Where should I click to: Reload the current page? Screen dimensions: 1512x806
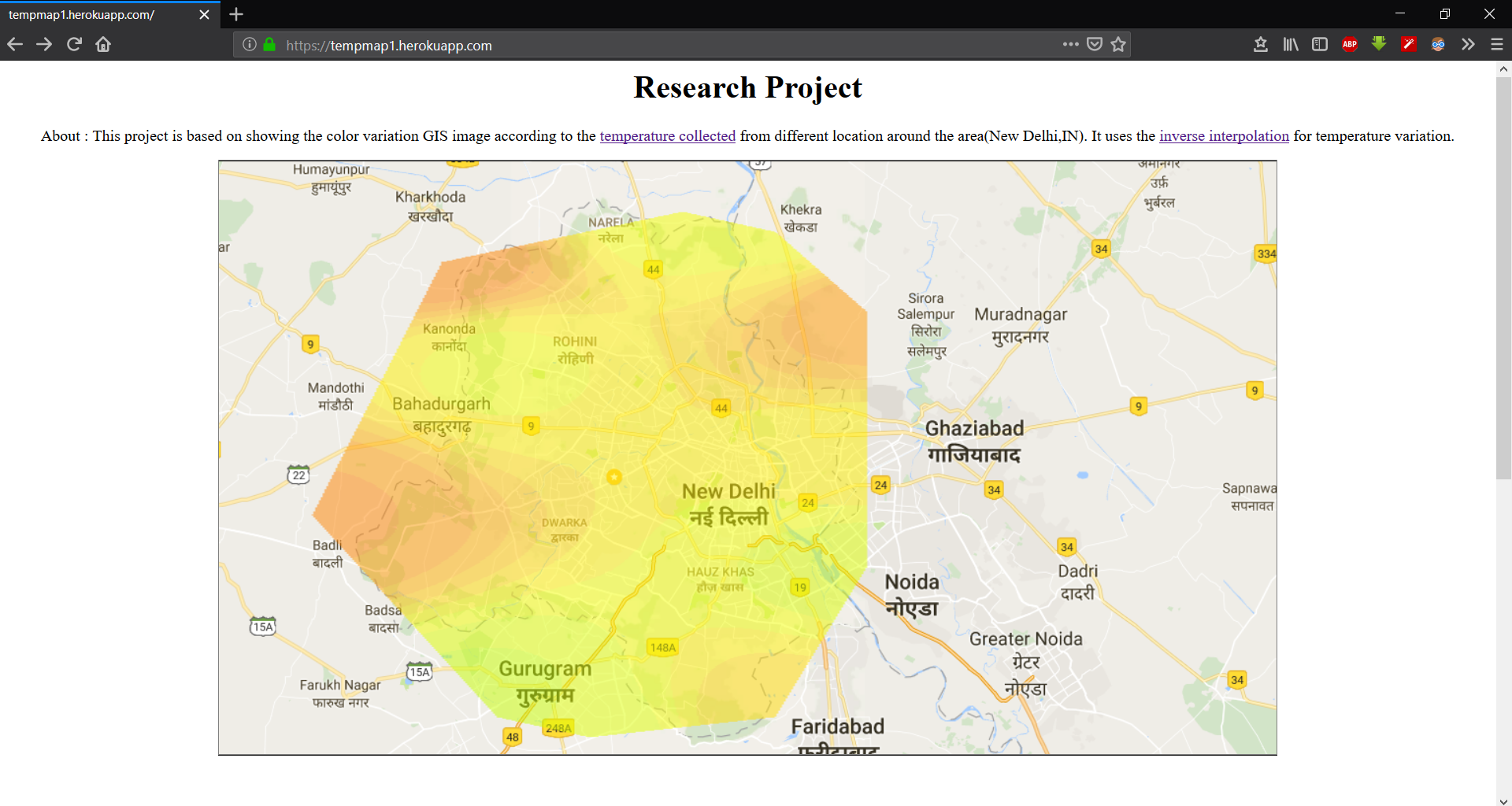point(74,45)
